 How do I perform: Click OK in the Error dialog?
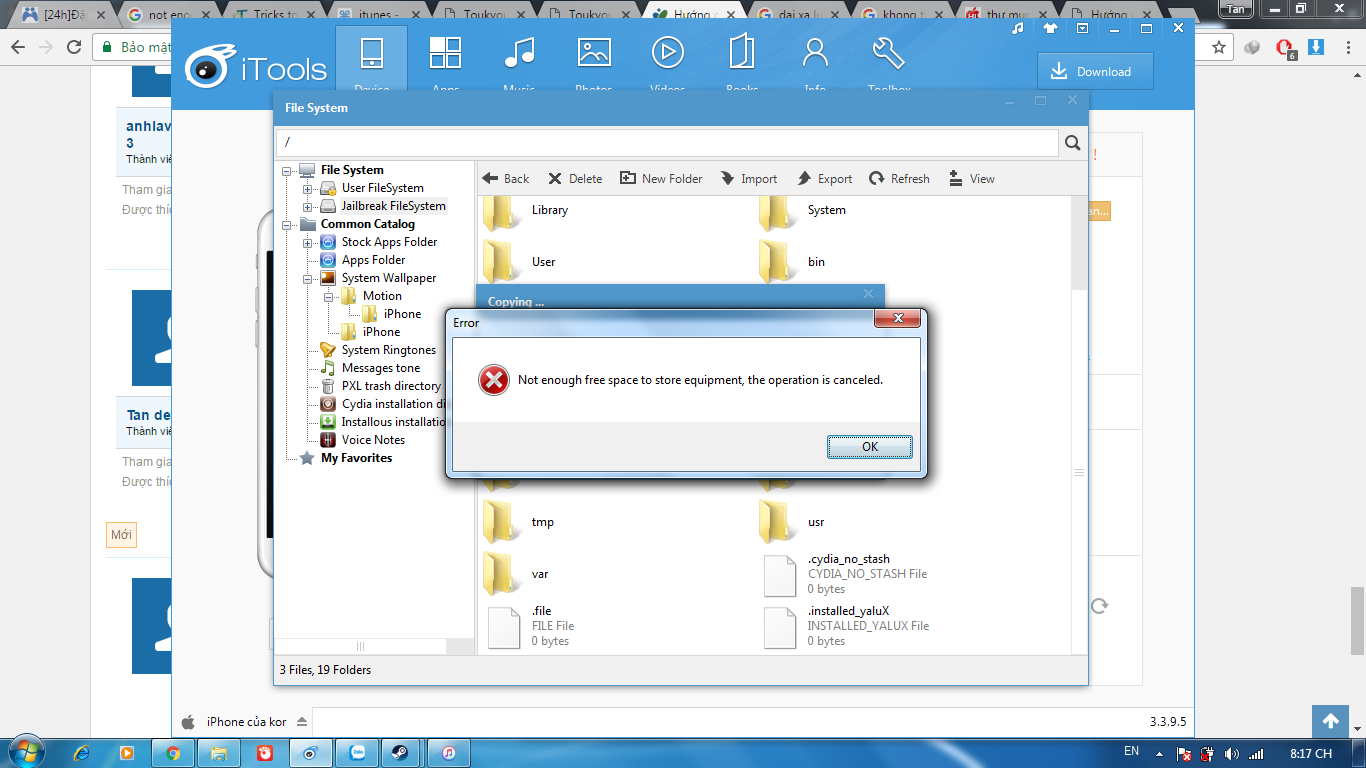pos(869,447)
